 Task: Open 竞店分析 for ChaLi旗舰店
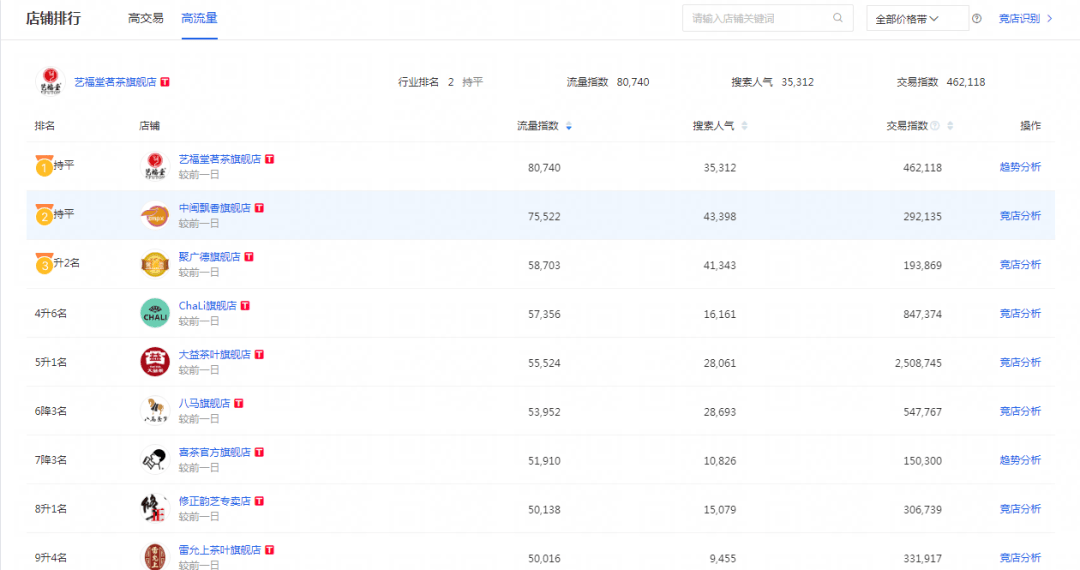1020,313
